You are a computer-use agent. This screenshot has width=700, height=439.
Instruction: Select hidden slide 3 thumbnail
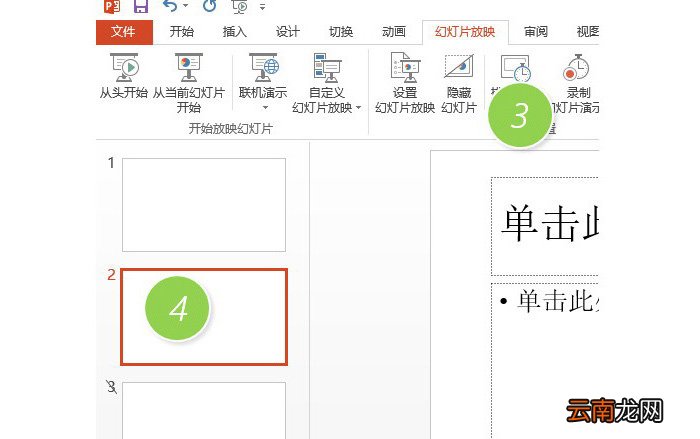point(204,410)
